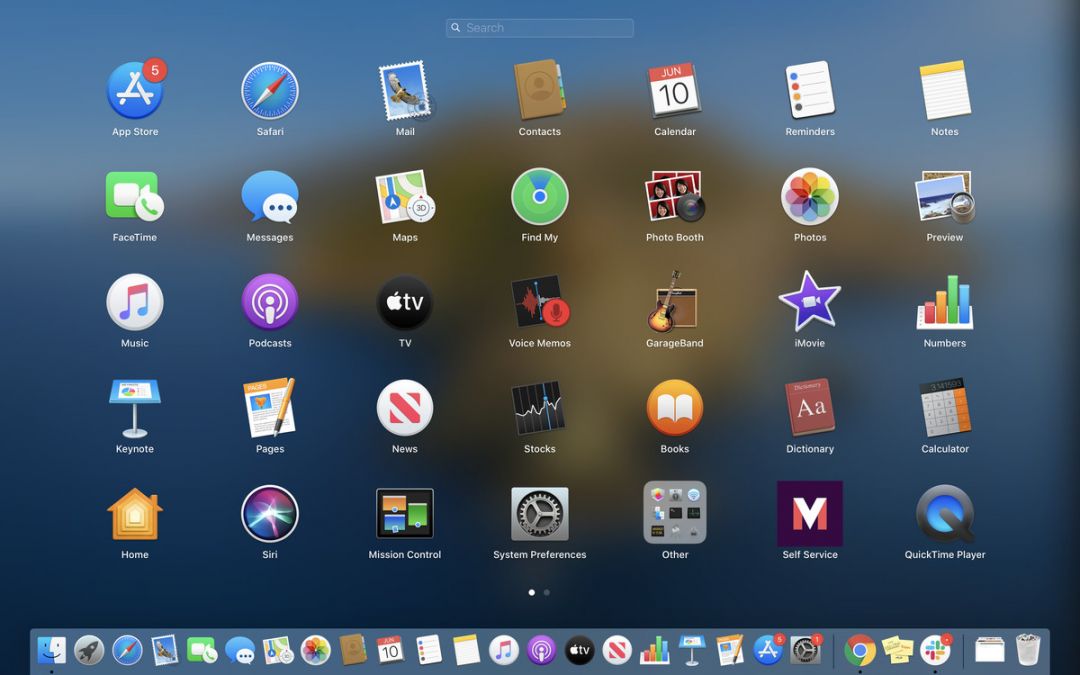
Task: Open the Stocks app
Action: 540,408
